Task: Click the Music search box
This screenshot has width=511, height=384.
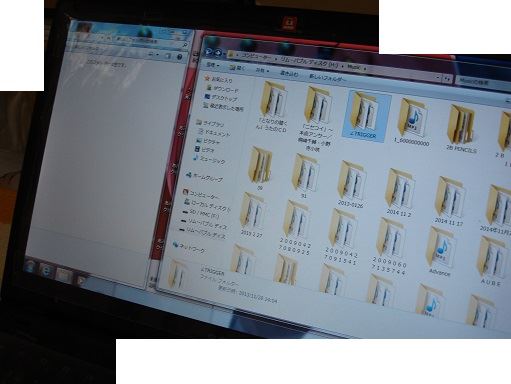Action: [483, 81]
